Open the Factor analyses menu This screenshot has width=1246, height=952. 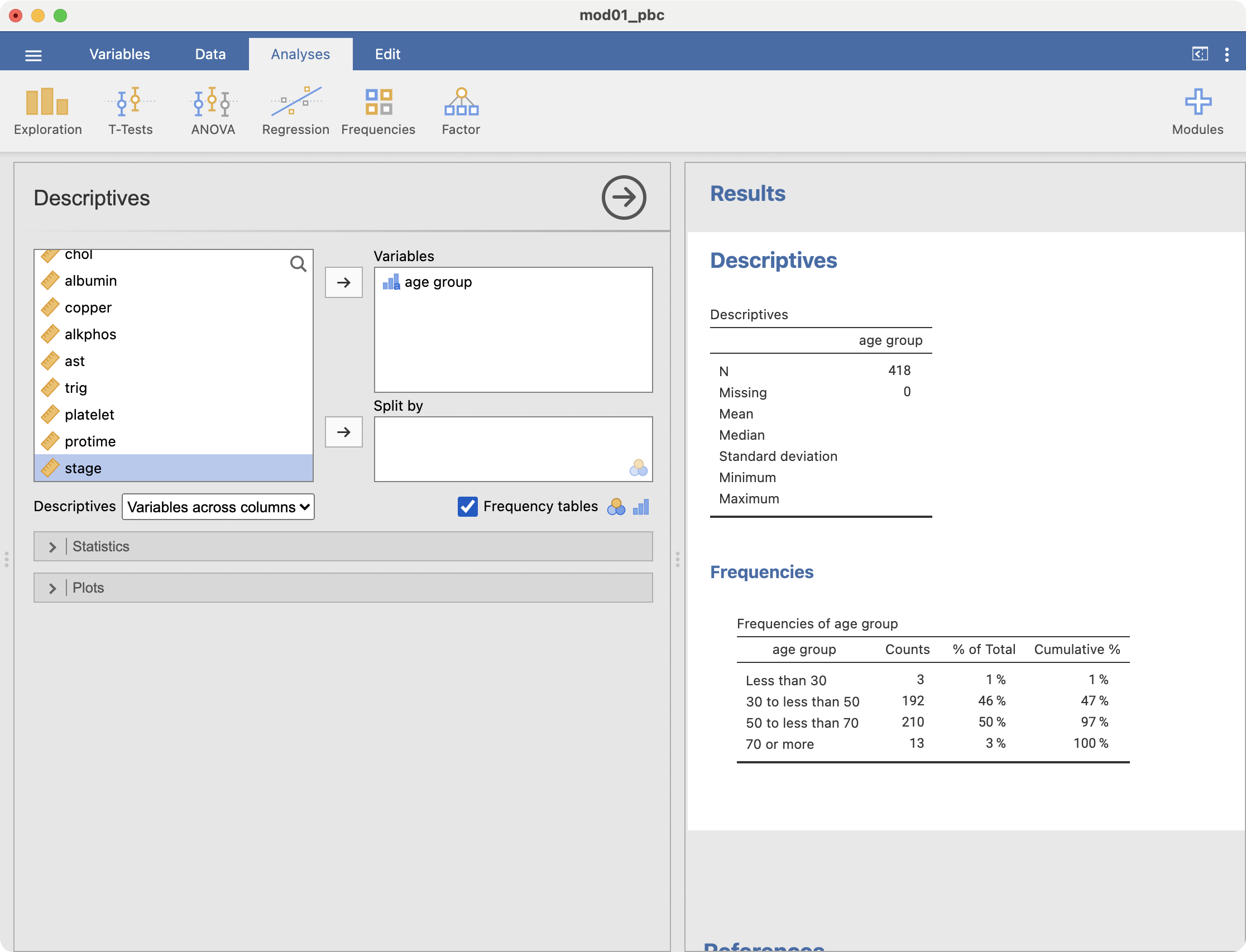click(x=461, y=111)
